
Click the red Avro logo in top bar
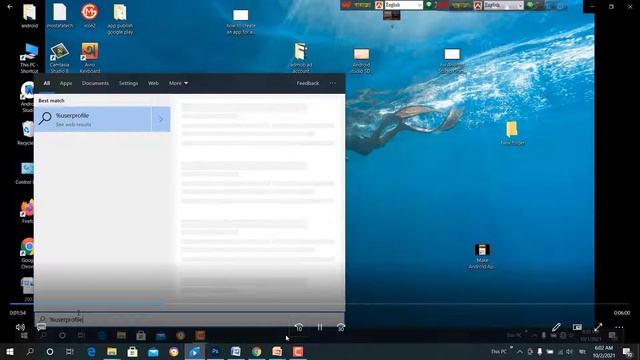coord(379,5)
